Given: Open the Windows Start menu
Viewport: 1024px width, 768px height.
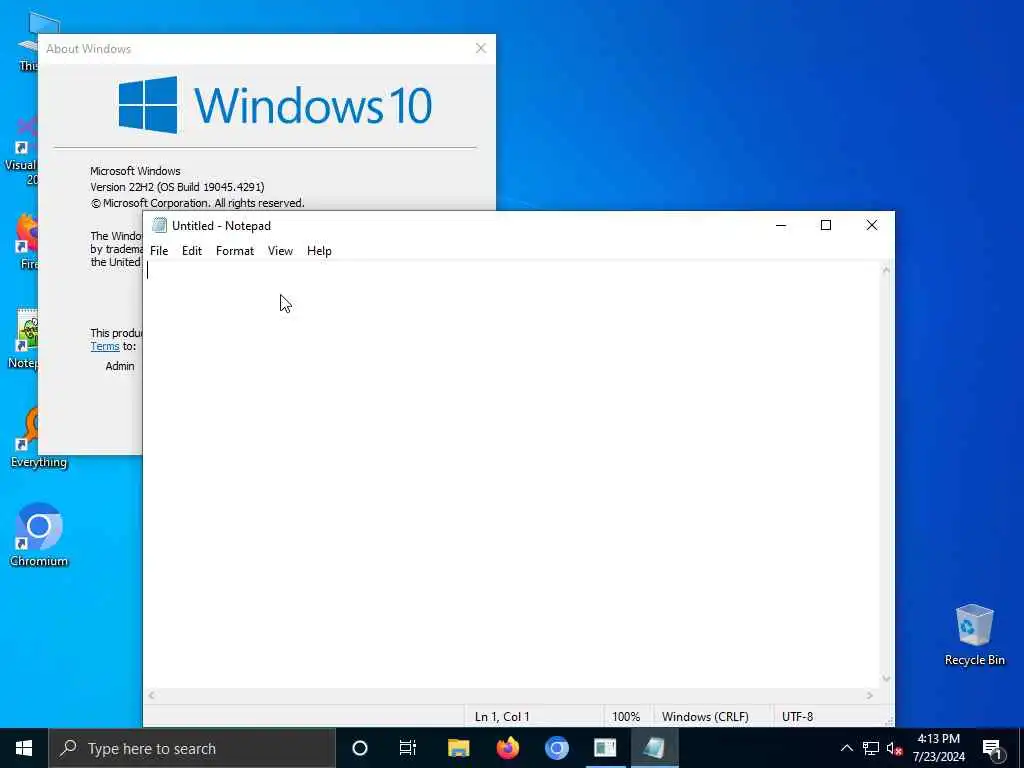Looking at the screenshot, I should tap(24, 748).
